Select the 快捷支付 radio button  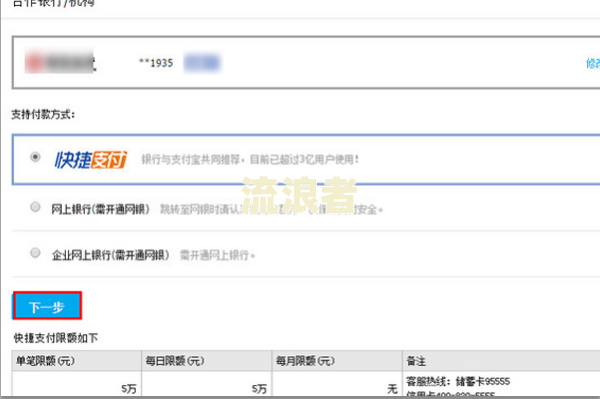click(x=35, y=157)
